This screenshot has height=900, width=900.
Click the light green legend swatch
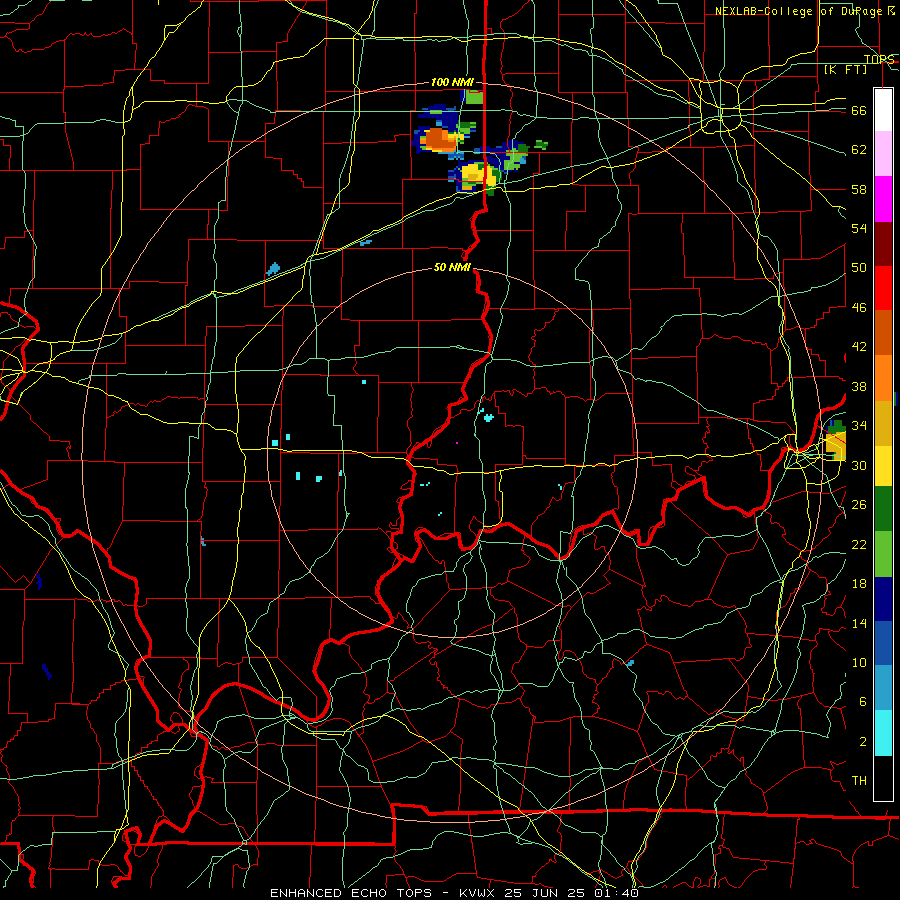point(883,554)
